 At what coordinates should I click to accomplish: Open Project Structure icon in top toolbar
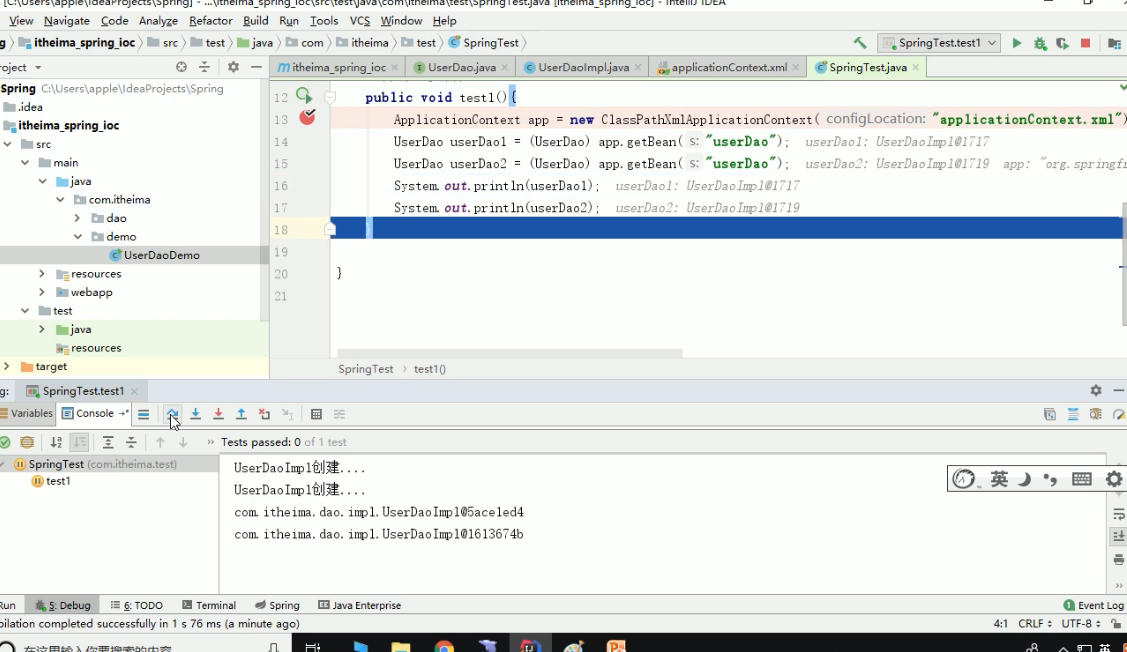coord(1115,43)
